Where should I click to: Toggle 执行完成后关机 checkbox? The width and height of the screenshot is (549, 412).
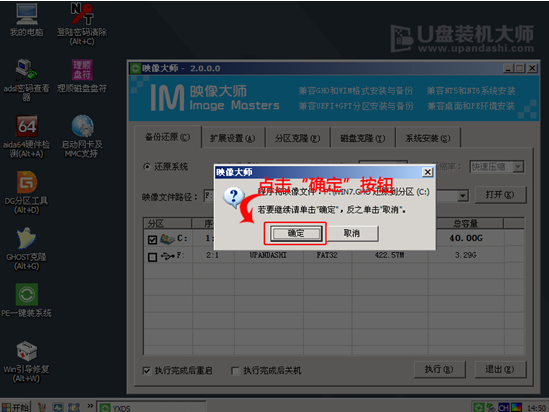point(235,370)
